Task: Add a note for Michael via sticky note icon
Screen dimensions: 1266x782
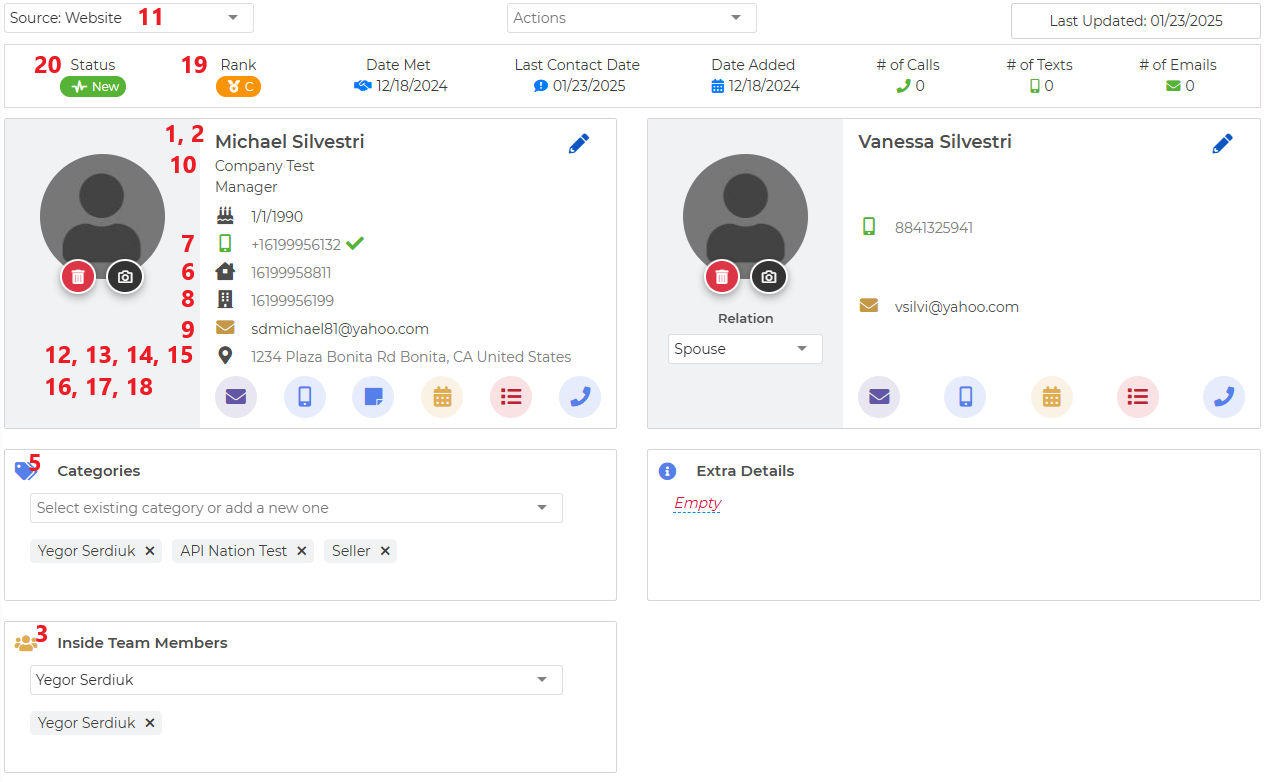Action: coord(373,396)
